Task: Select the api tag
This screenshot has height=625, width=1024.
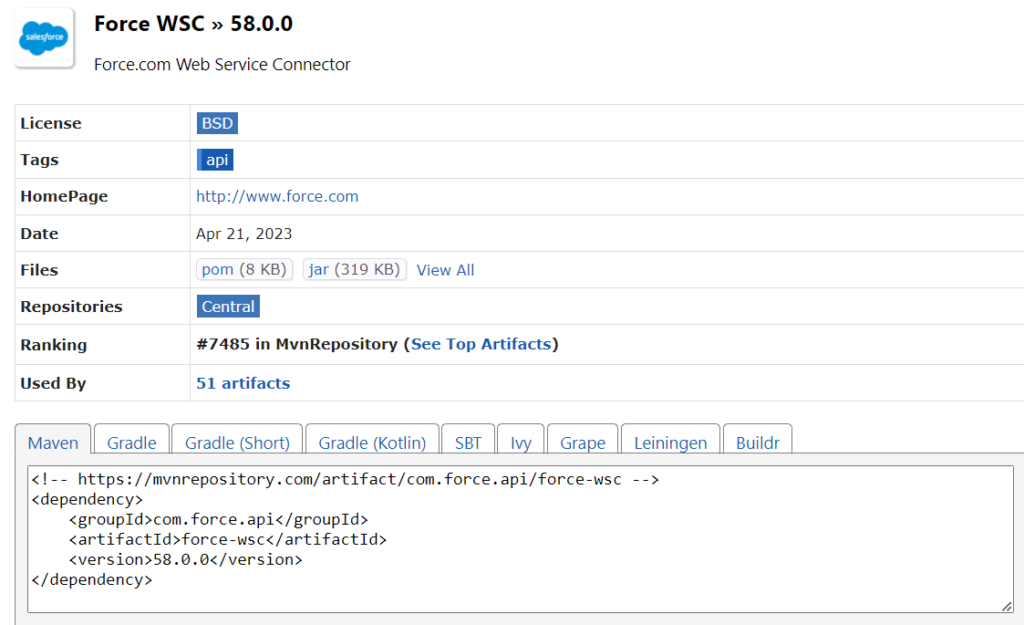Action: click(x=216, y=160)
